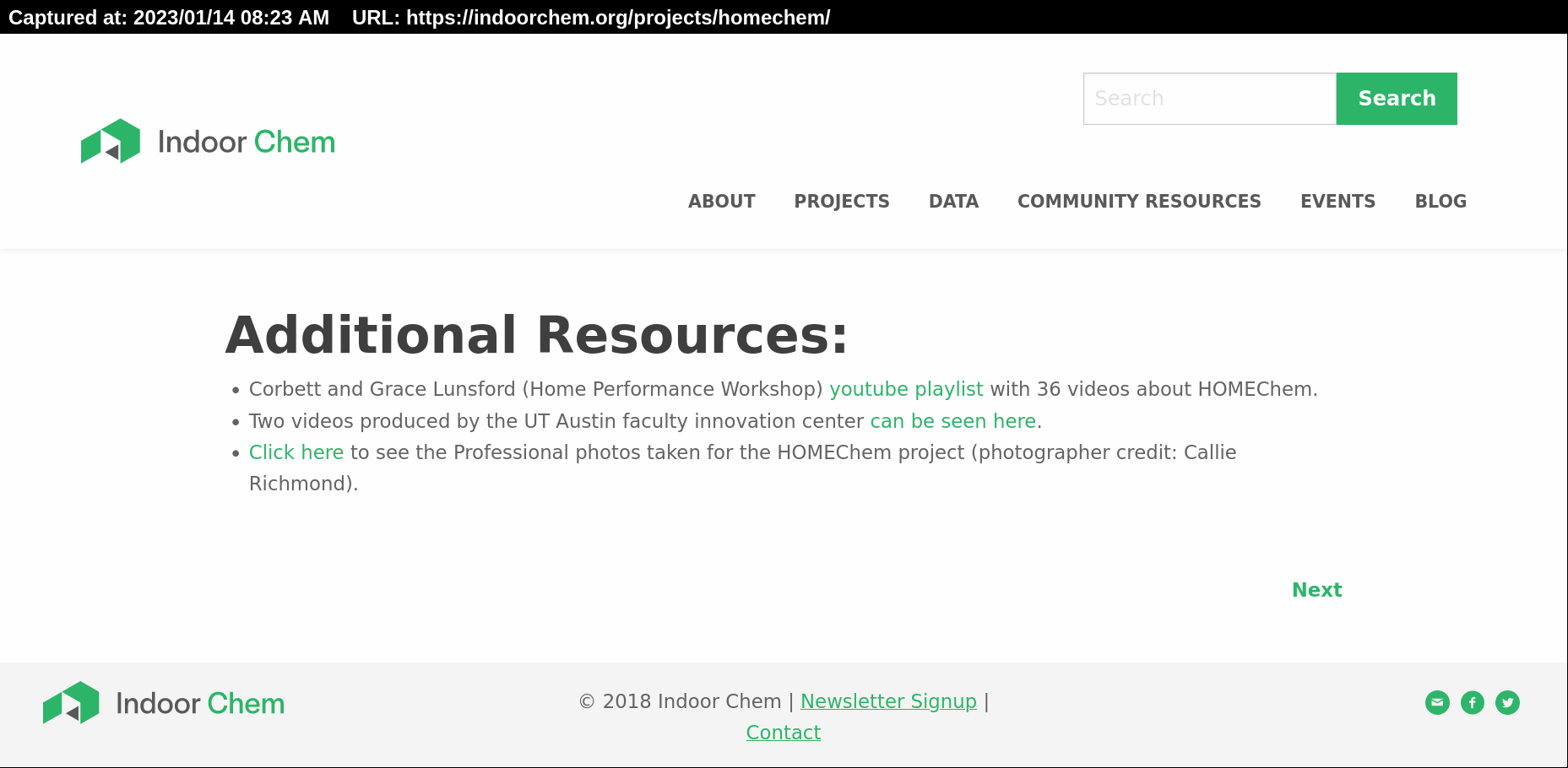Open the ABOUT menu item
Viewport: 1568px width, 768px height.
point(721,201)
